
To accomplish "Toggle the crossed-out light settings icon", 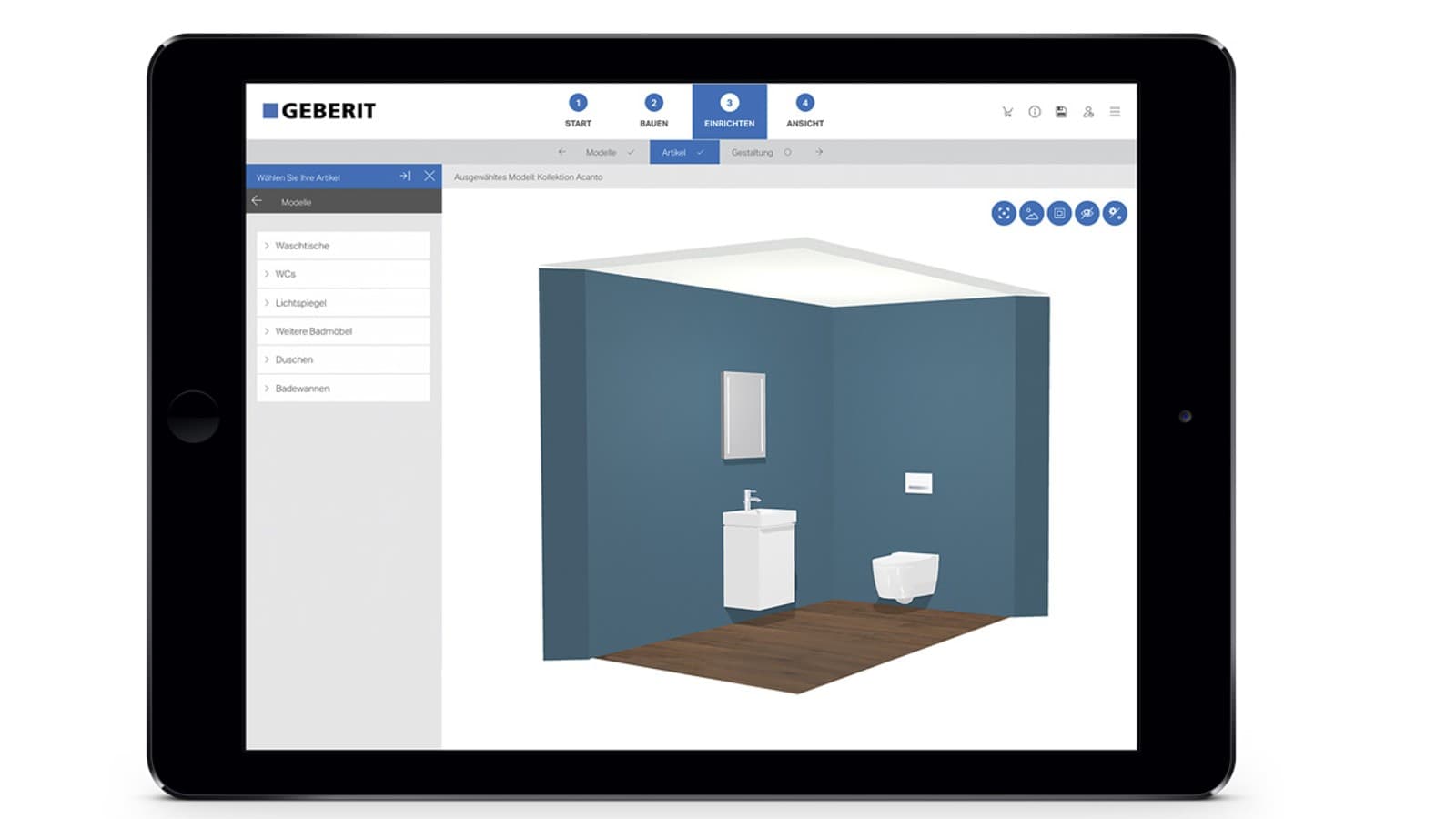I will pyautogui.click(x=1115, y=214).
